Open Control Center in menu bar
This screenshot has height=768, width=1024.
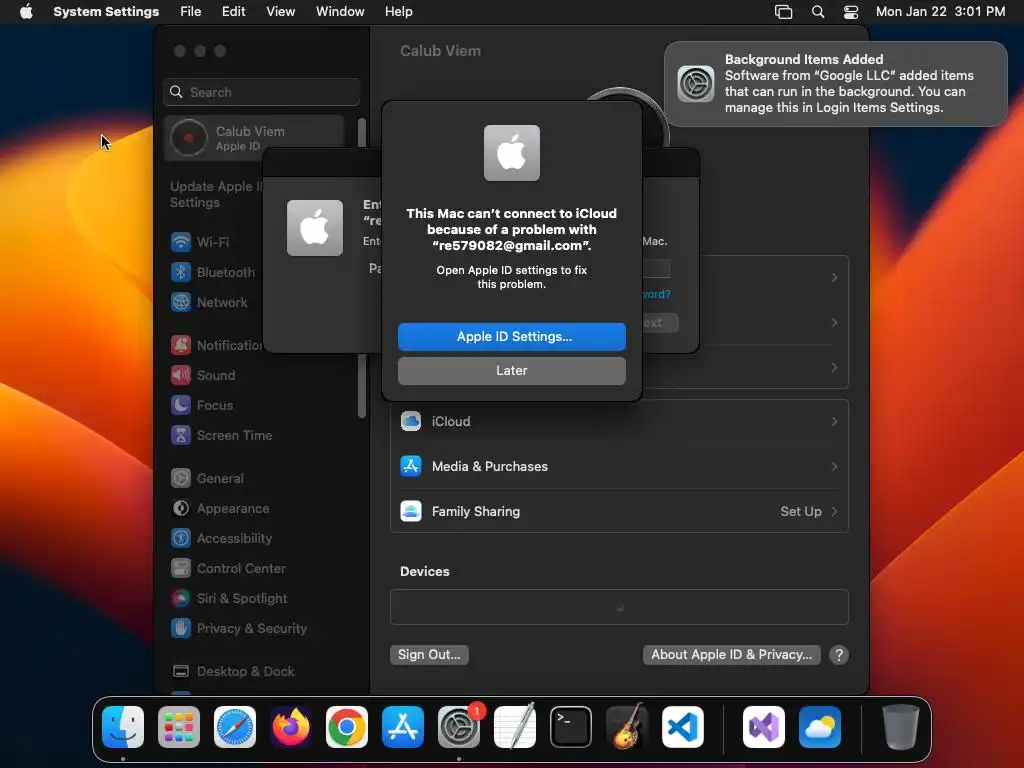click(x=851, y=12)
